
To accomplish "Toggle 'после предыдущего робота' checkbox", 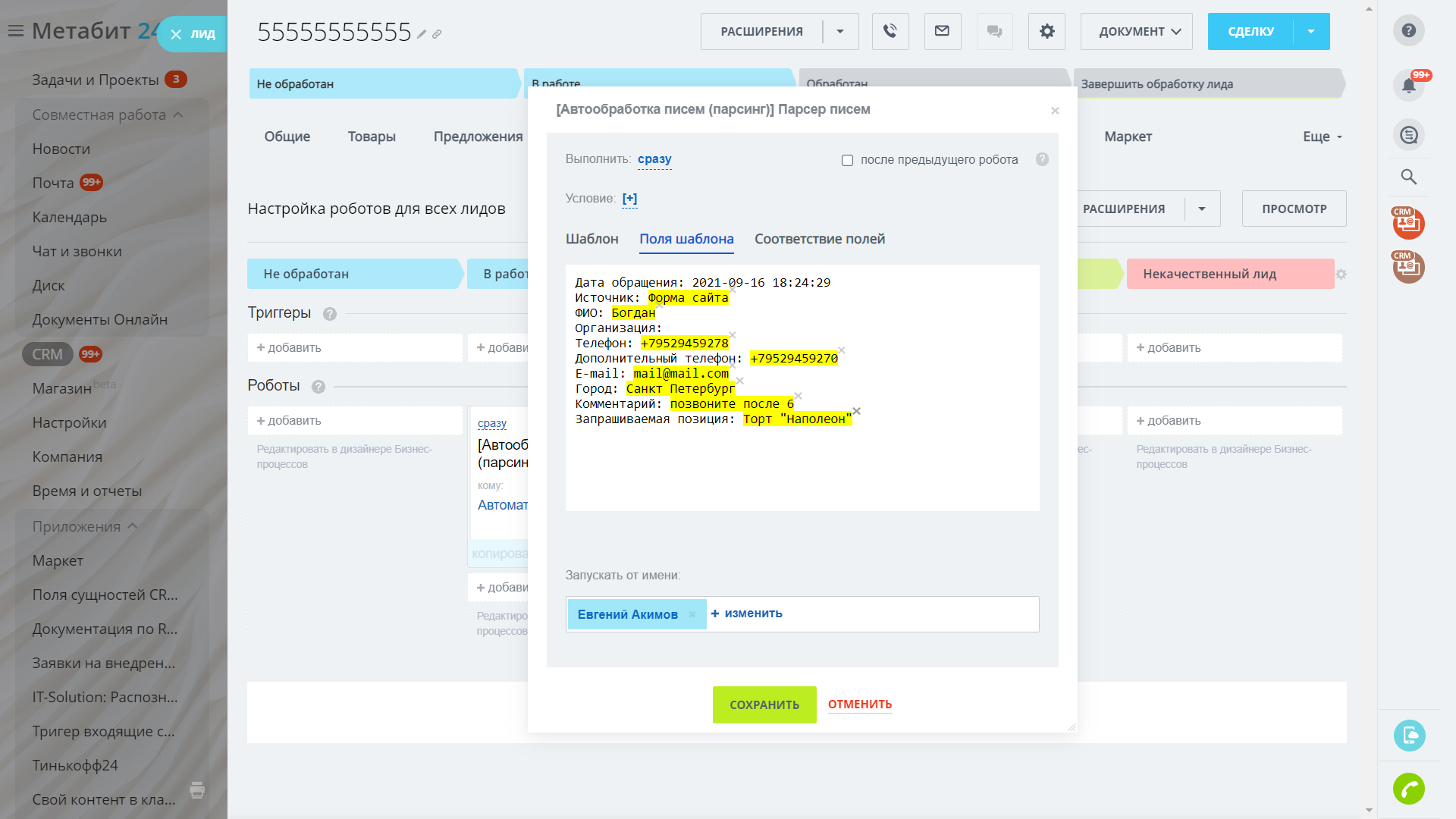I will click(x=847, y=160).
